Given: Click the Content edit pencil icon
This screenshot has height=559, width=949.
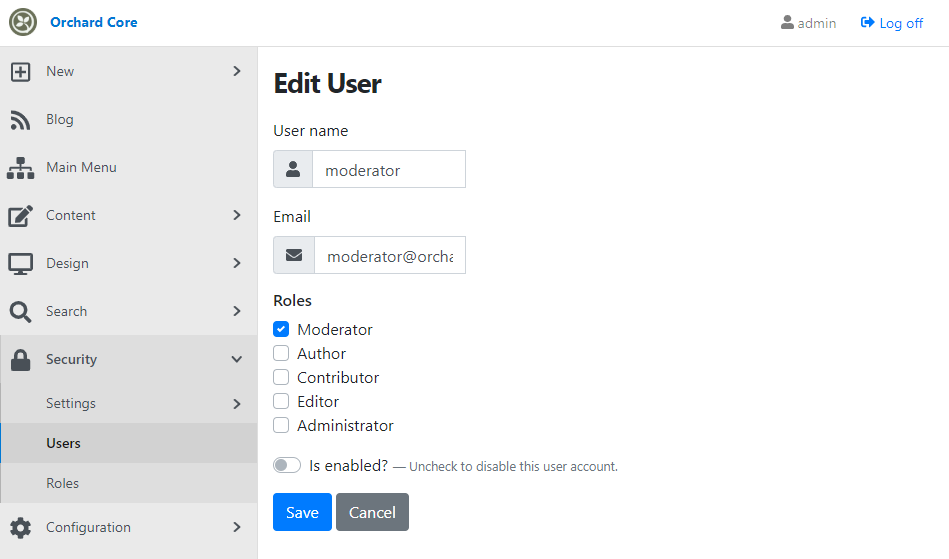Looking at the screenshot, I should click(x=21, y=216).
